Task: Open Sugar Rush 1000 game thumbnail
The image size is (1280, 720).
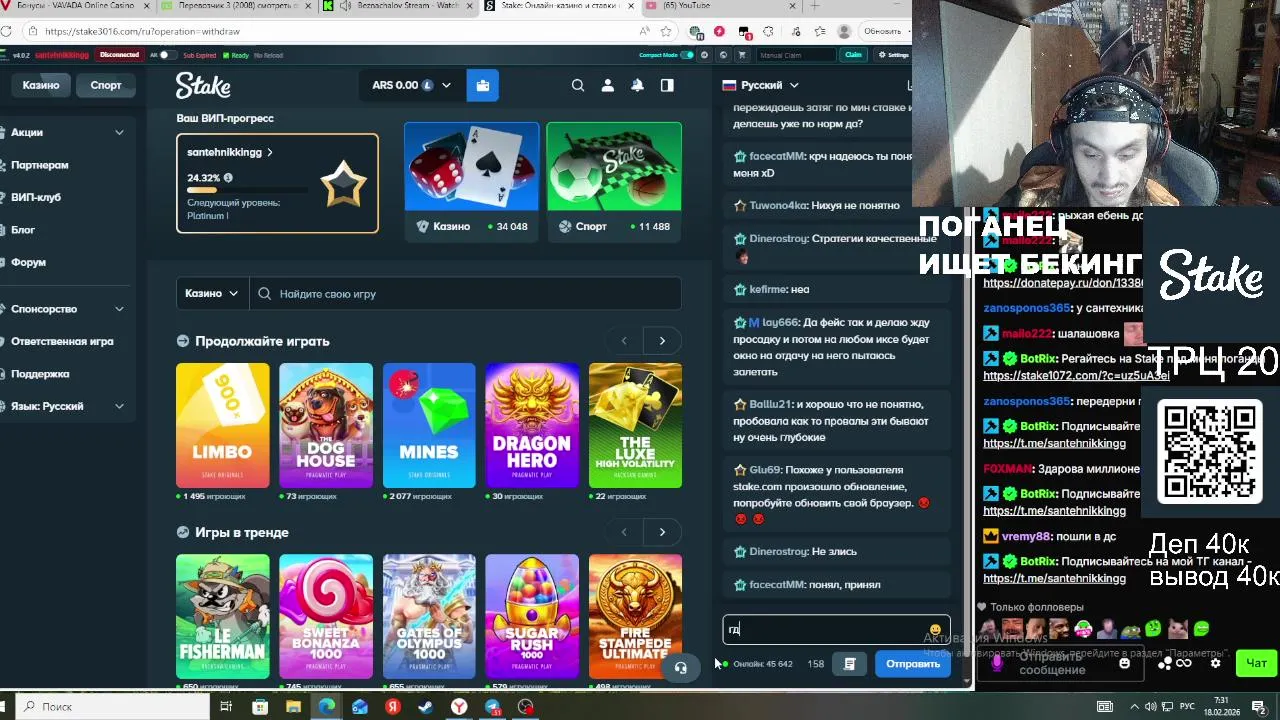Action: pos(532,617)
